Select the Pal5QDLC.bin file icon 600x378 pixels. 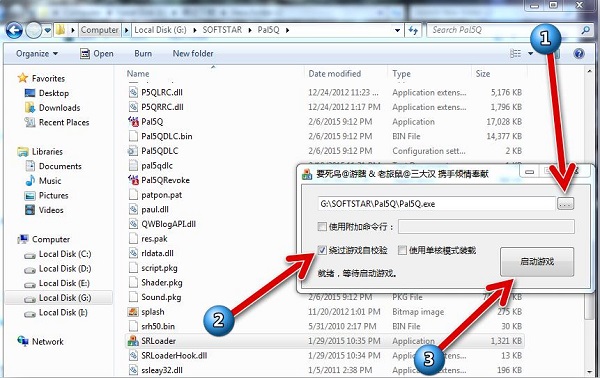133,136
